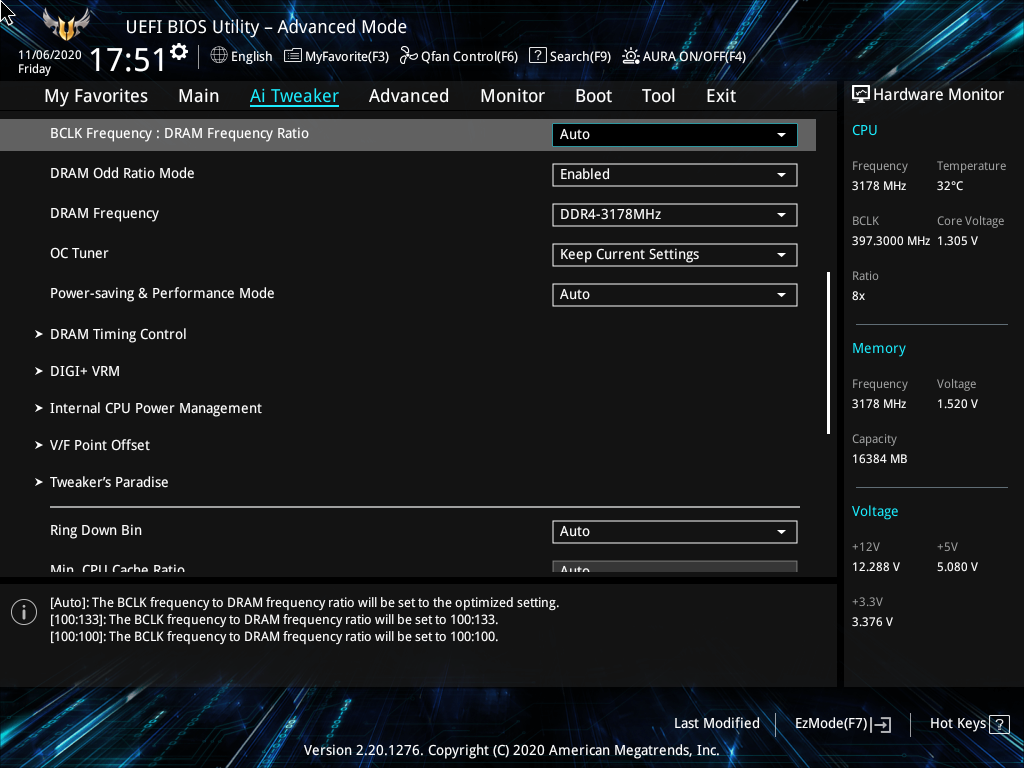
Task: Toggle AURA ON/OFF(F4) light icon
Action: (x=630, y=56)
